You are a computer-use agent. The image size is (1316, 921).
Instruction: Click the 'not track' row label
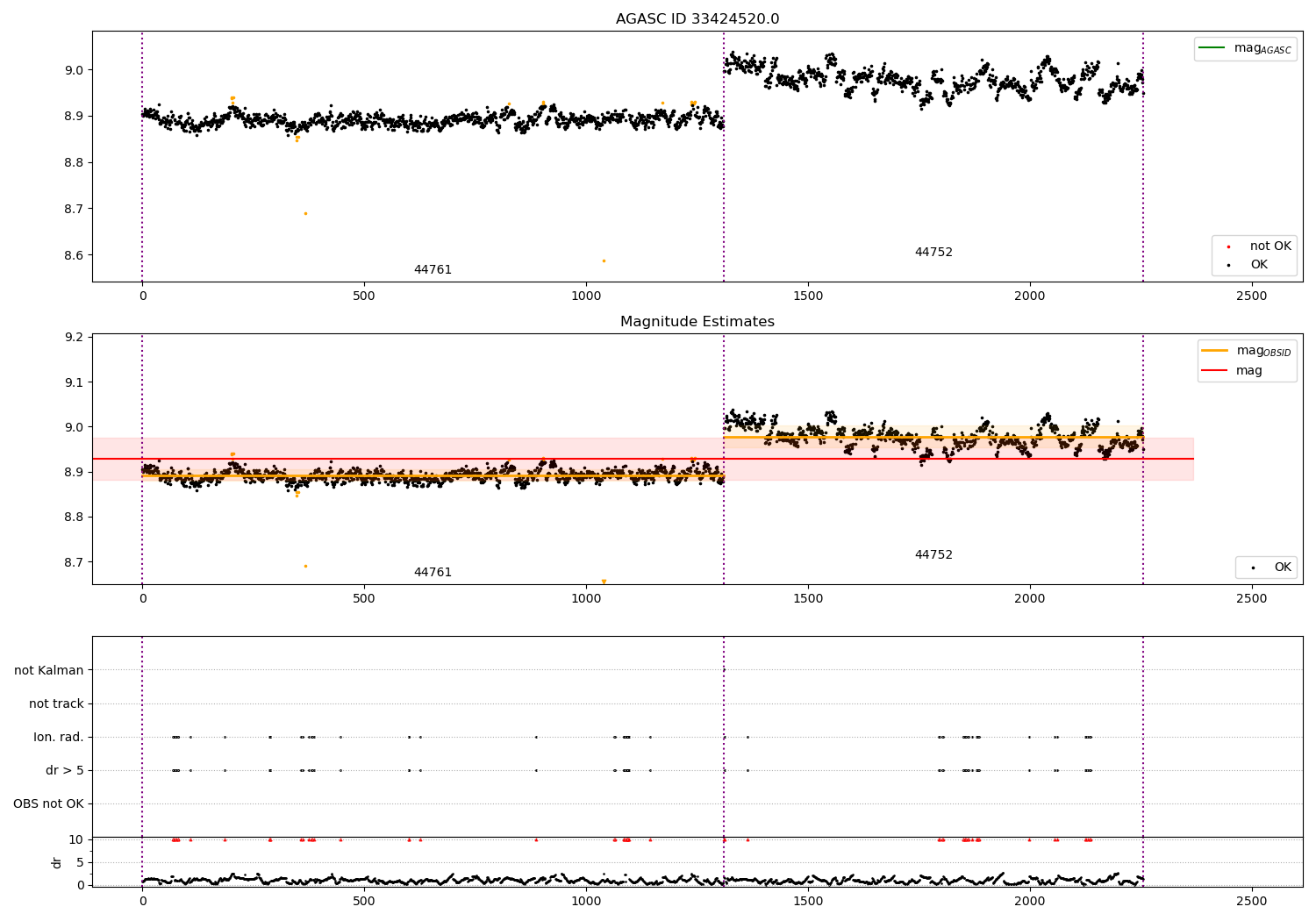coord(56,703)
